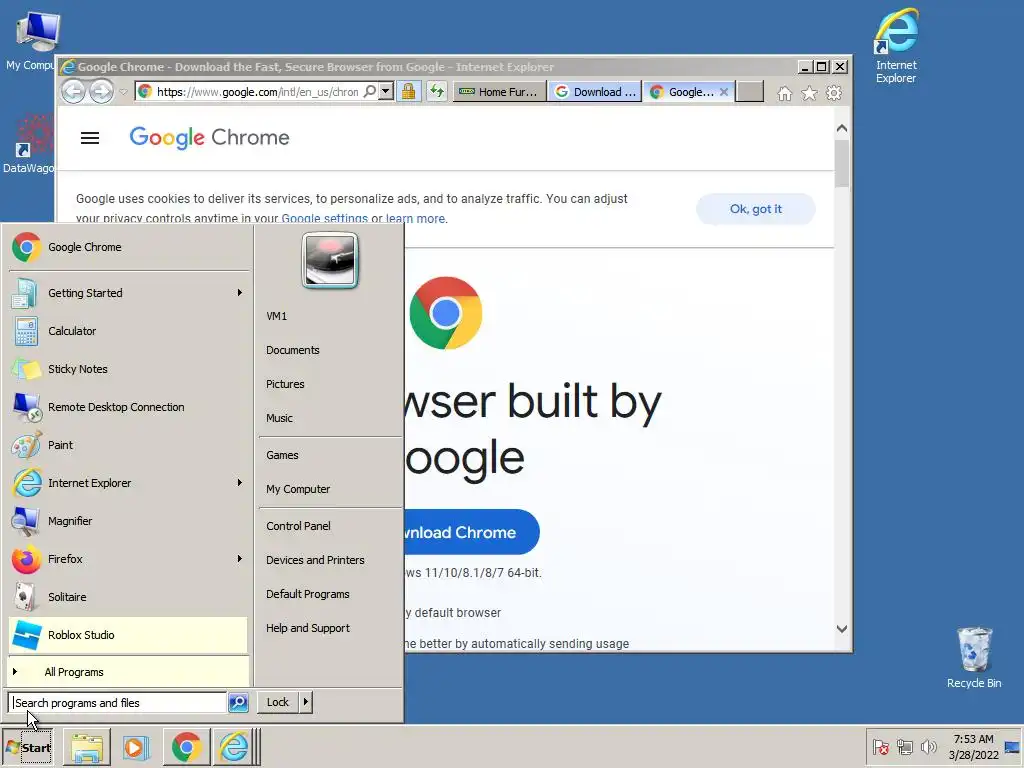Click the refresh button in Internet Explorer
1024x768 pixels.
[436, 91]
